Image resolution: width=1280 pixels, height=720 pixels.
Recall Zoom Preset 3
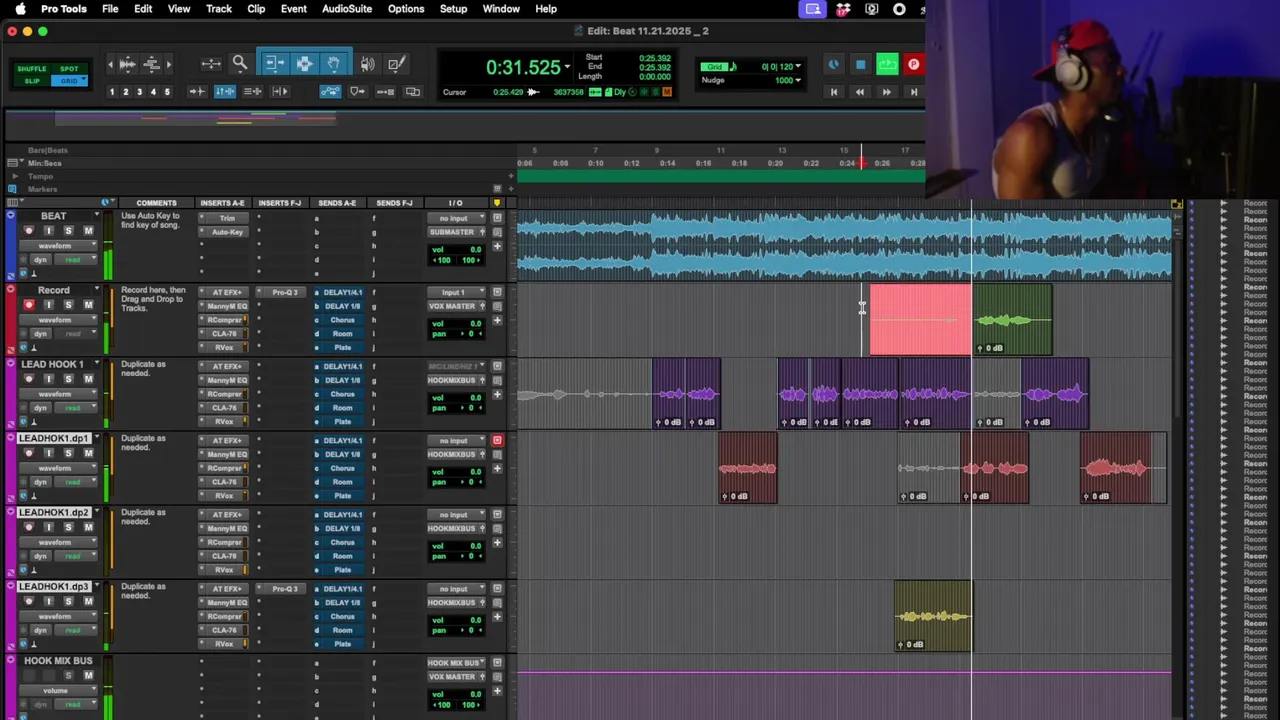click(139, 92)
